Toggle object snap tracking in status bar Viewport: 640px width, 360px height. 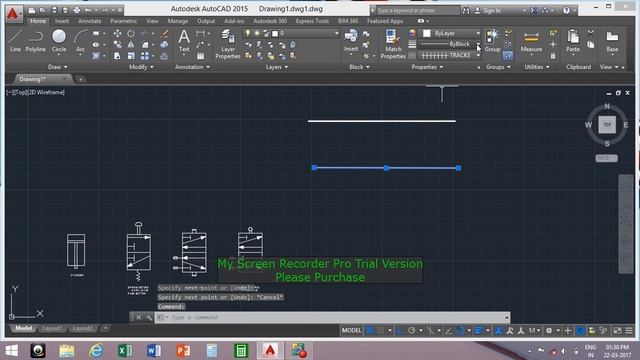pyautogui.click(x=449, y=330)
